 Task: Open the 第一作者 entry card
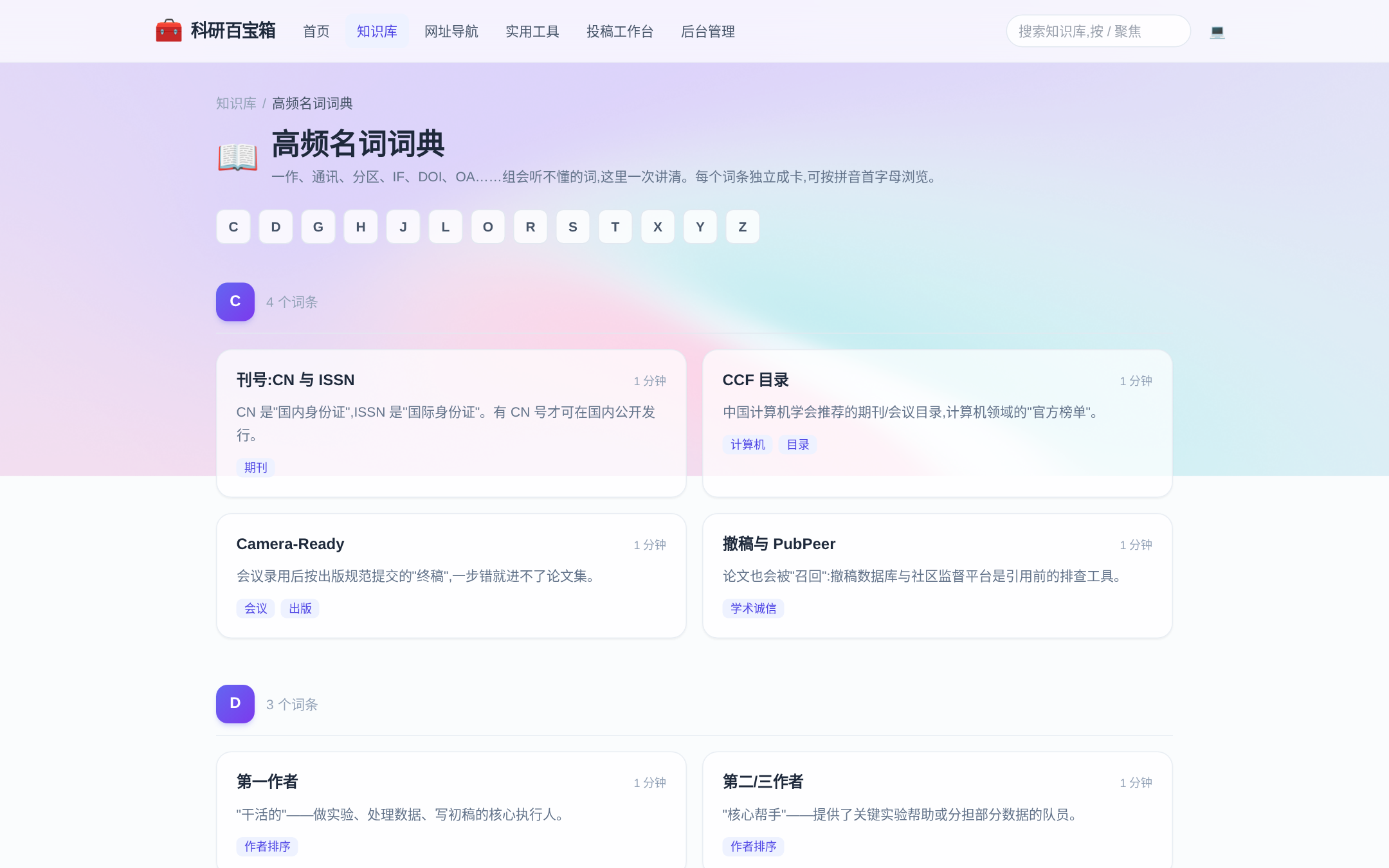pos(451,810)
